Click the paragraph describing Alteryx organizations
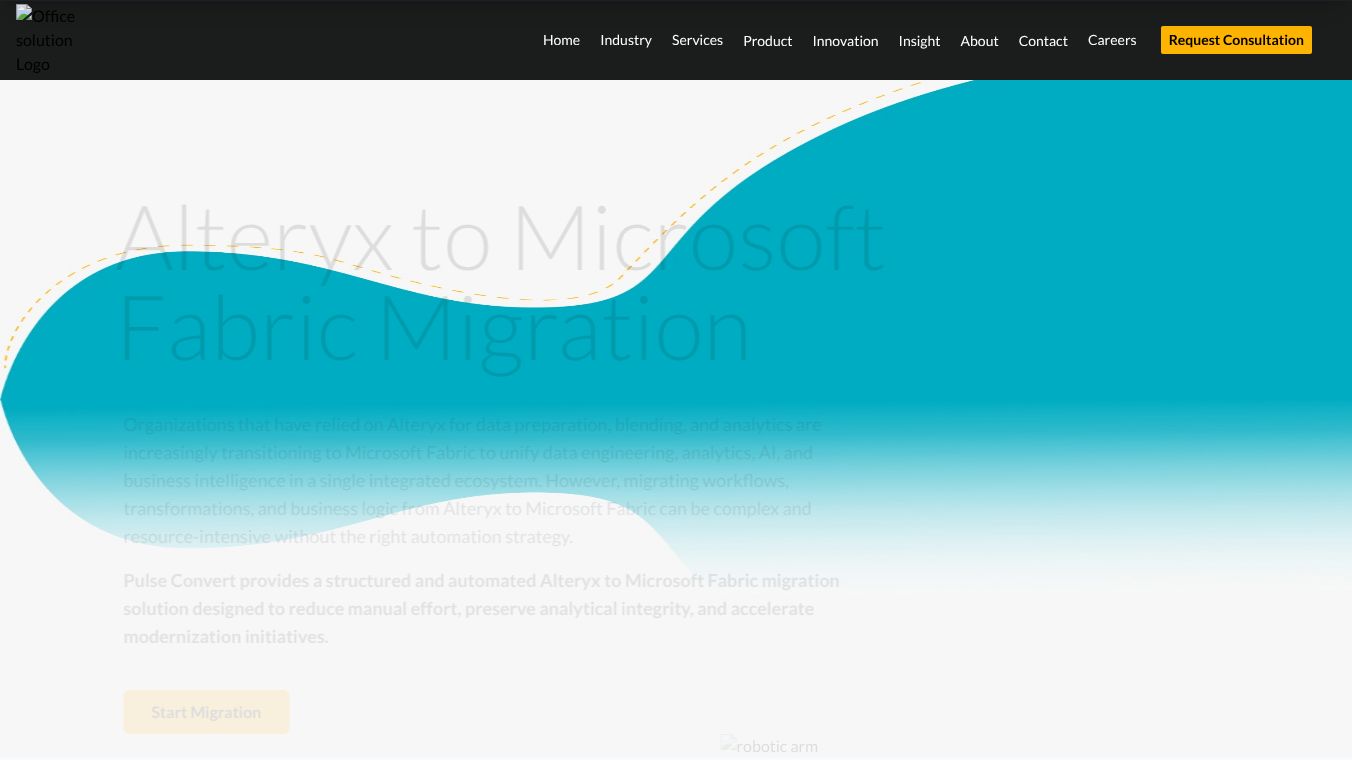This screenshot has height=760, width=1352. [x=472, y=480]
